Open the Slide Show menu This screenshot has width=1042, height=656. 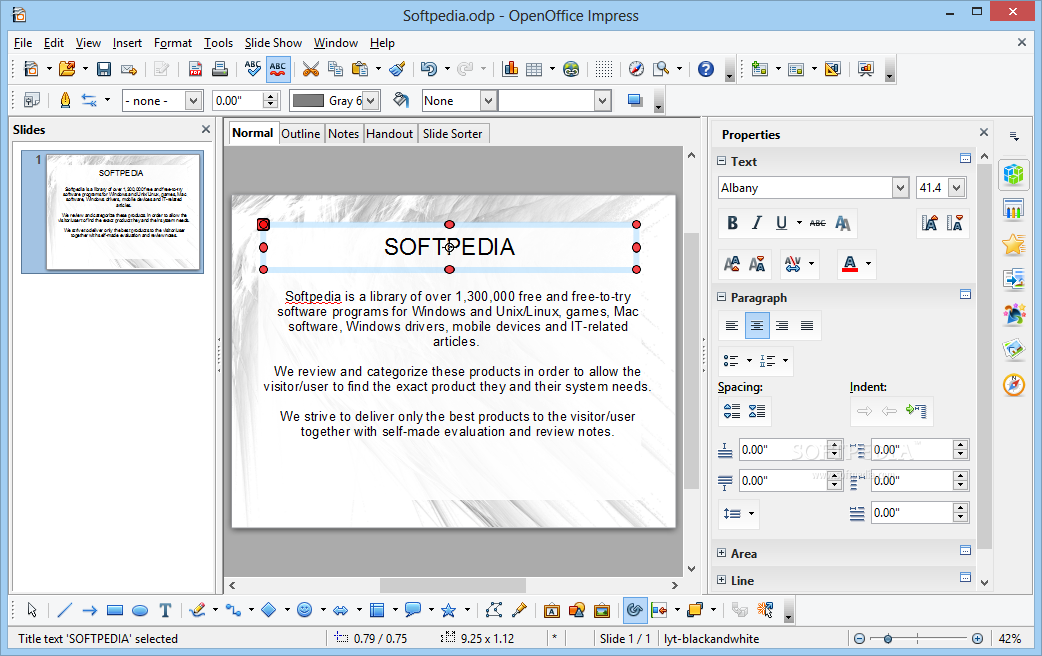273,43
